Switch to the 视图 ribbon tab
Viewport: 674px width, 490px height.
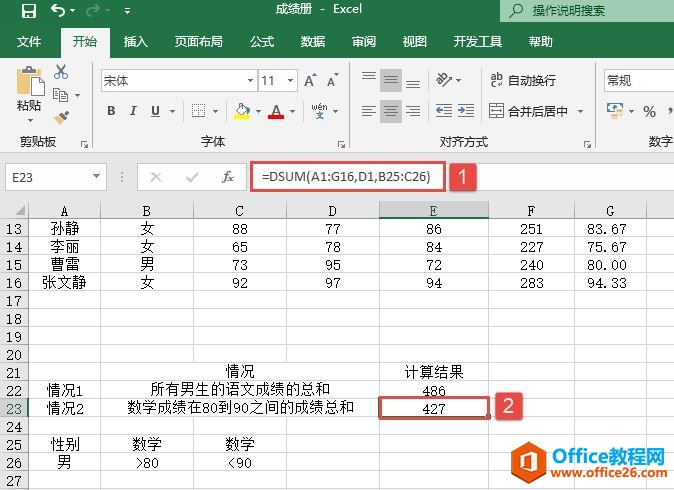pyautogui.click(x=414, y=42)
